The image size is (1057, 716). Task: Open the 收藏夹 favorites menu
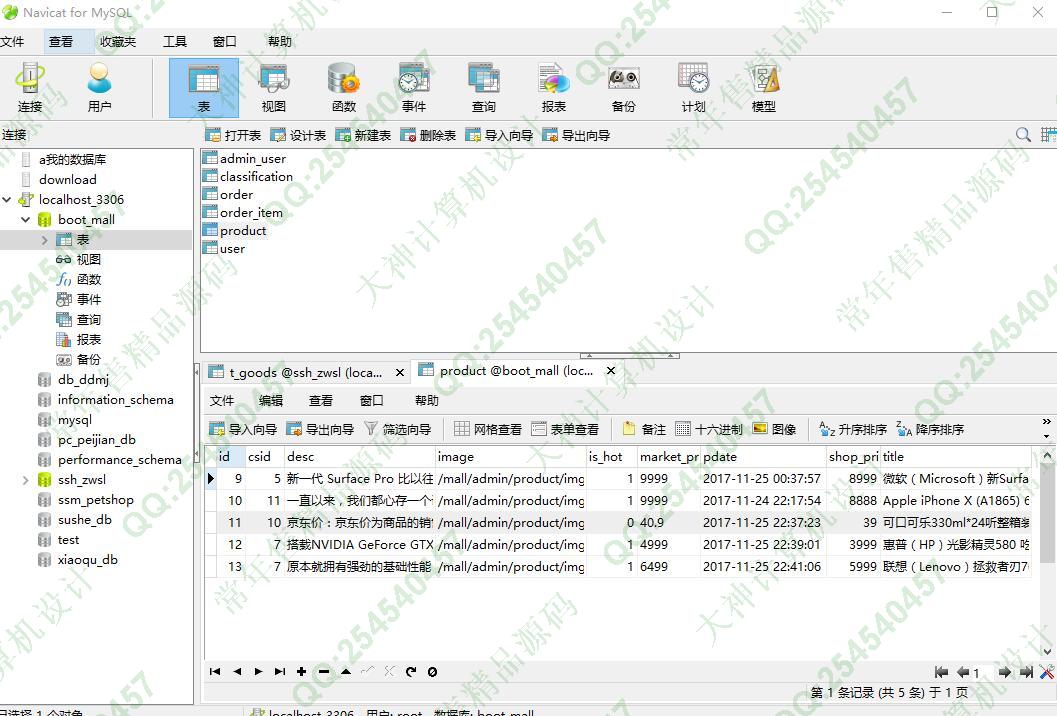(118, 42)
